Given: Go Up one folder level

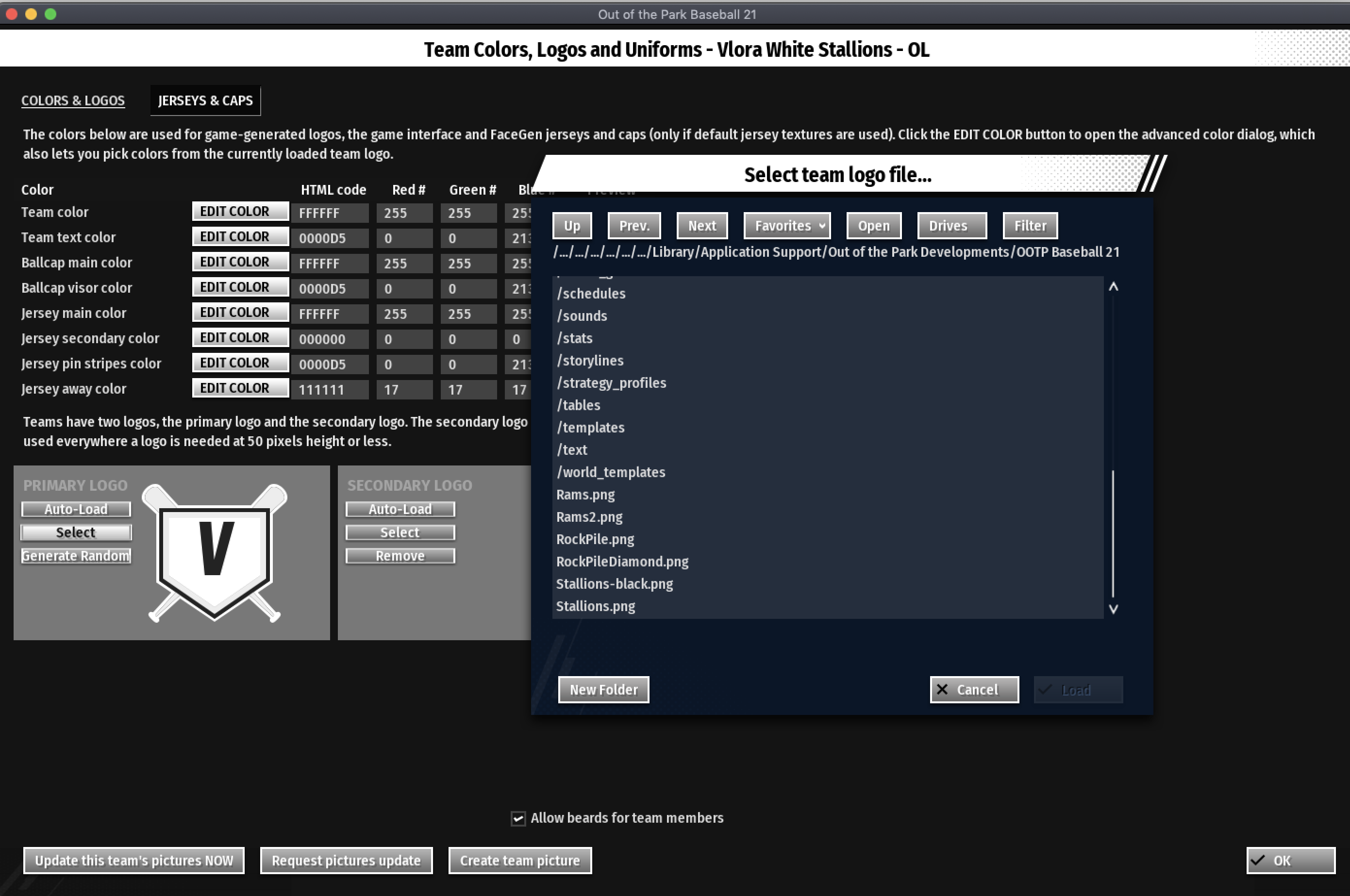Looking at the screenshot, I should point(571,226).
